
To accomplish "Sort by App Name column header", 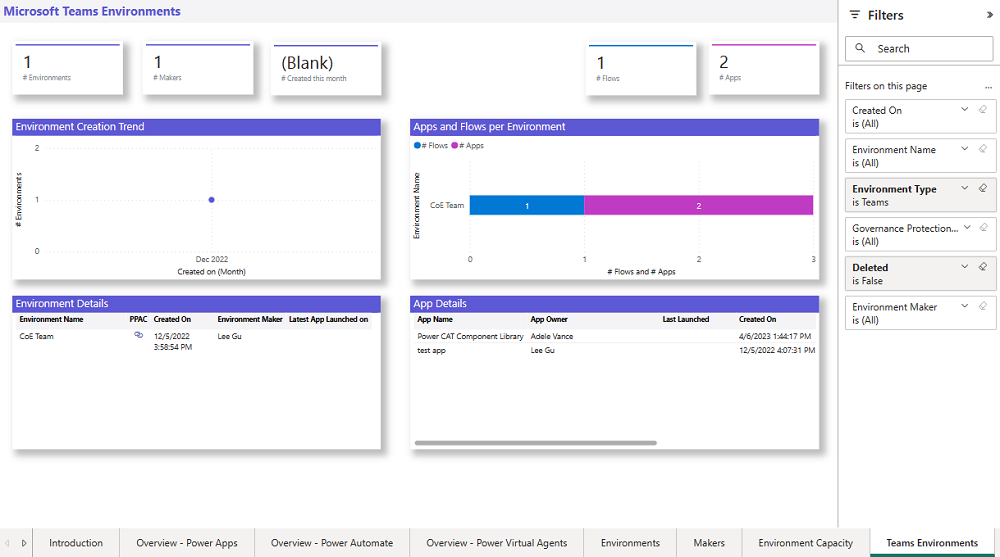I will coord(435,319).
